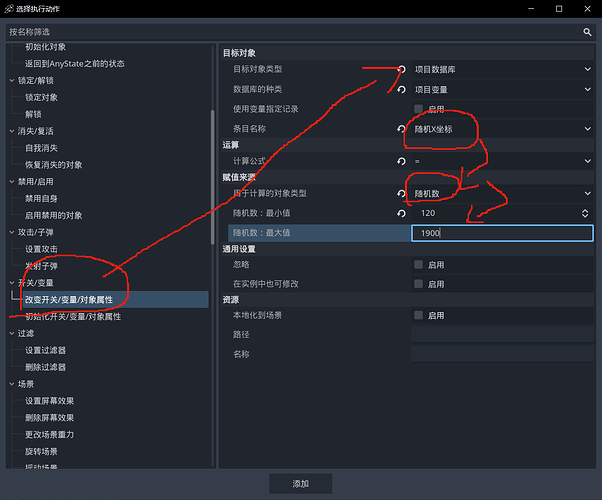Click revert icon next to 计算公式
This screenshot has height=500, width=602.
pos(402,161)
